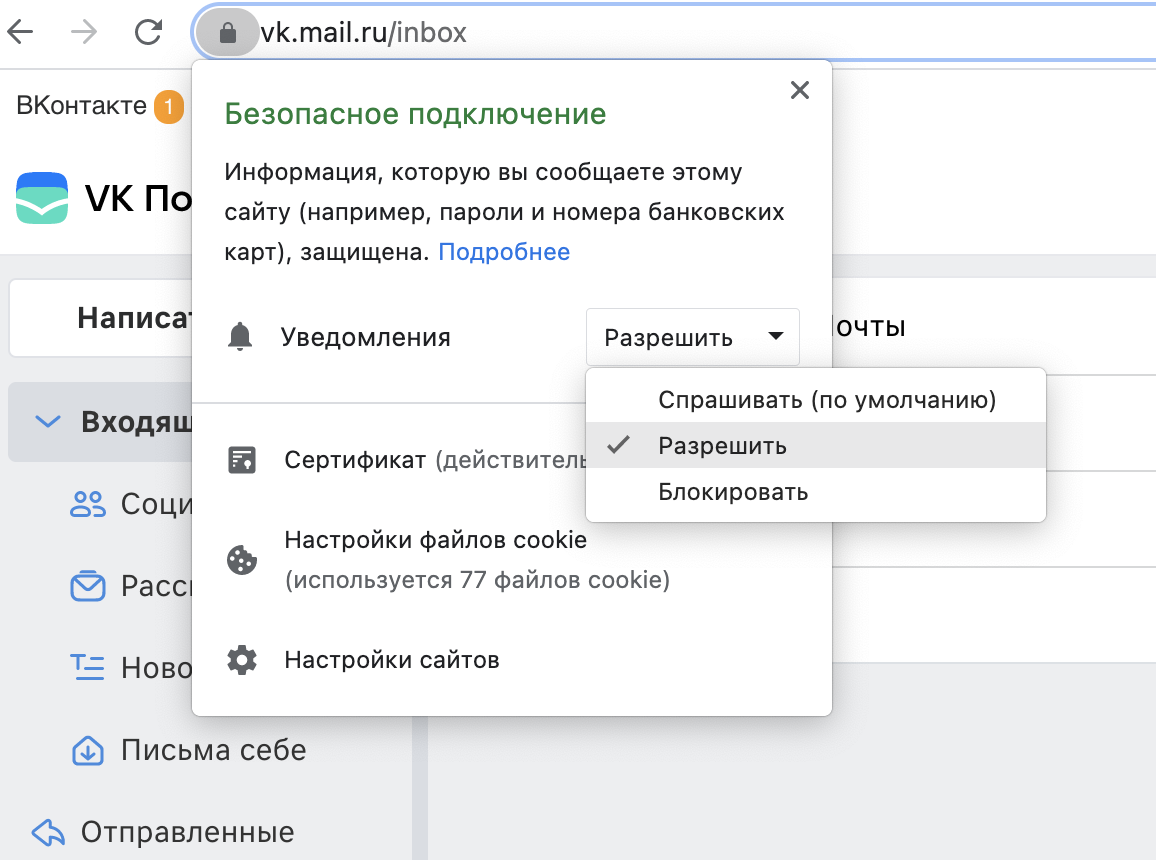Go back with the browser back arrow
1156x860 pixels.
21,32
